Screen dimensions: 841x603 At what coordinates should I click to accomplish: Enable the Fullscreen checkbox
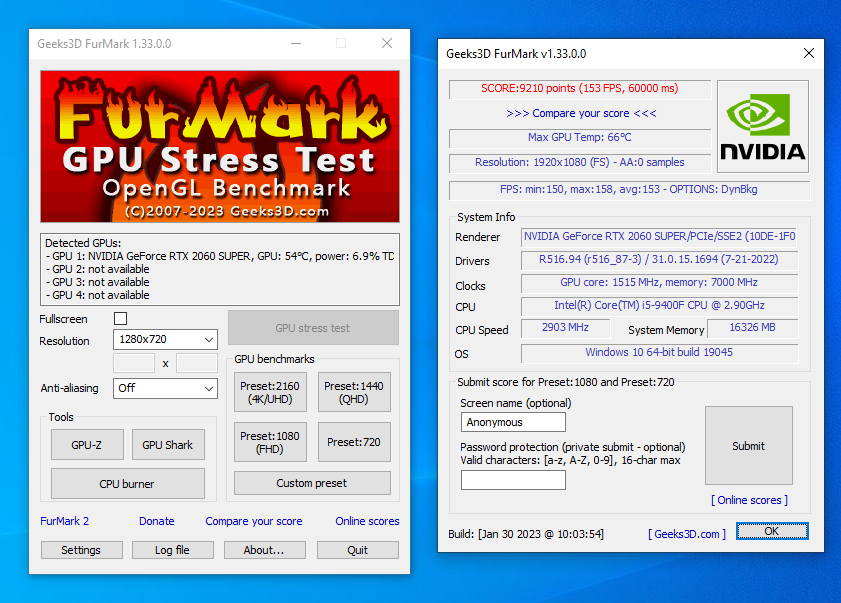pyautogui.click(x=121, y=319)
